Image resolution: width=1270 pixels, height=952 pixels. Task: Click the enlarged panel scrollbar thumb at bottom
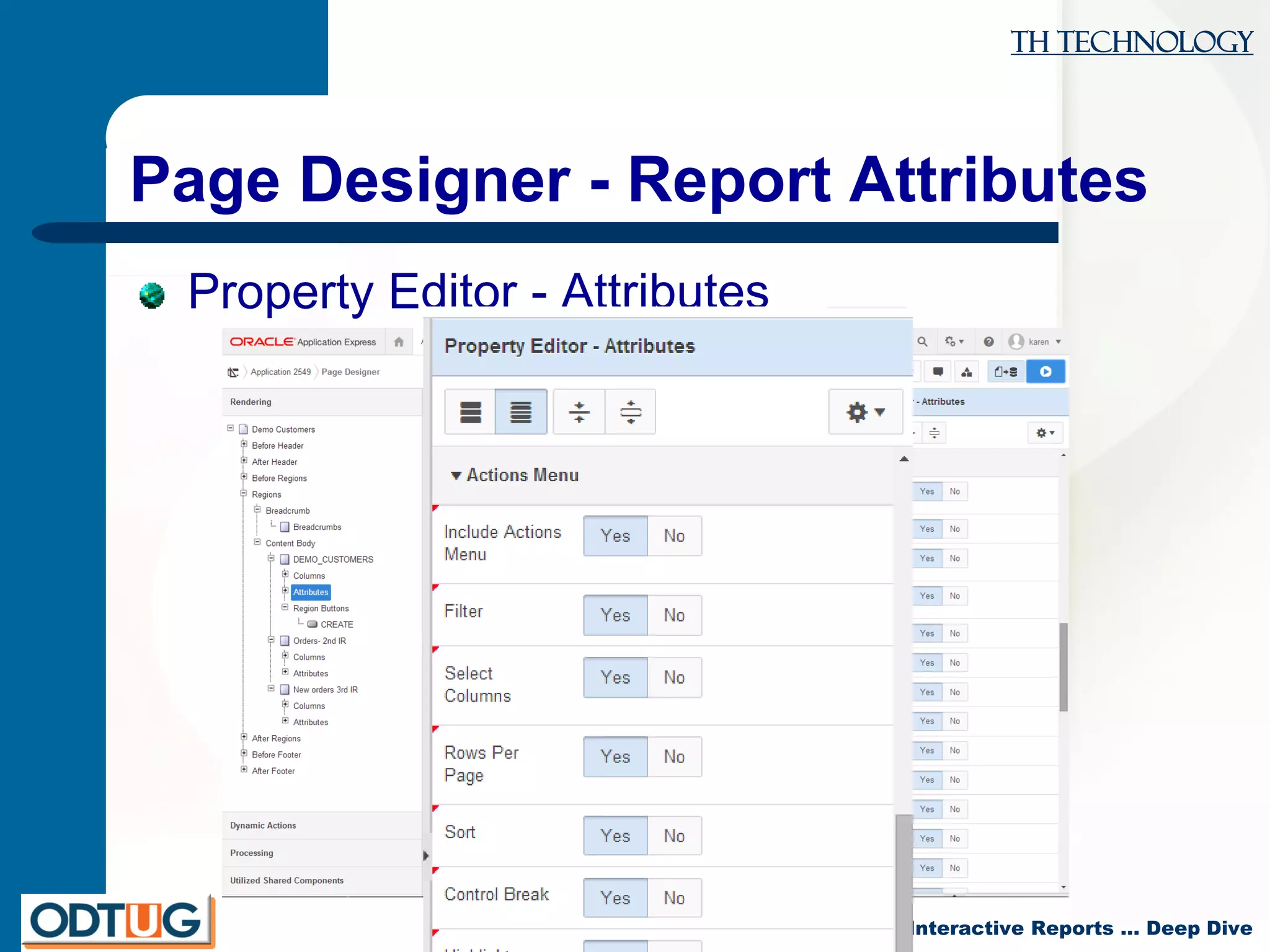point(904,883)
